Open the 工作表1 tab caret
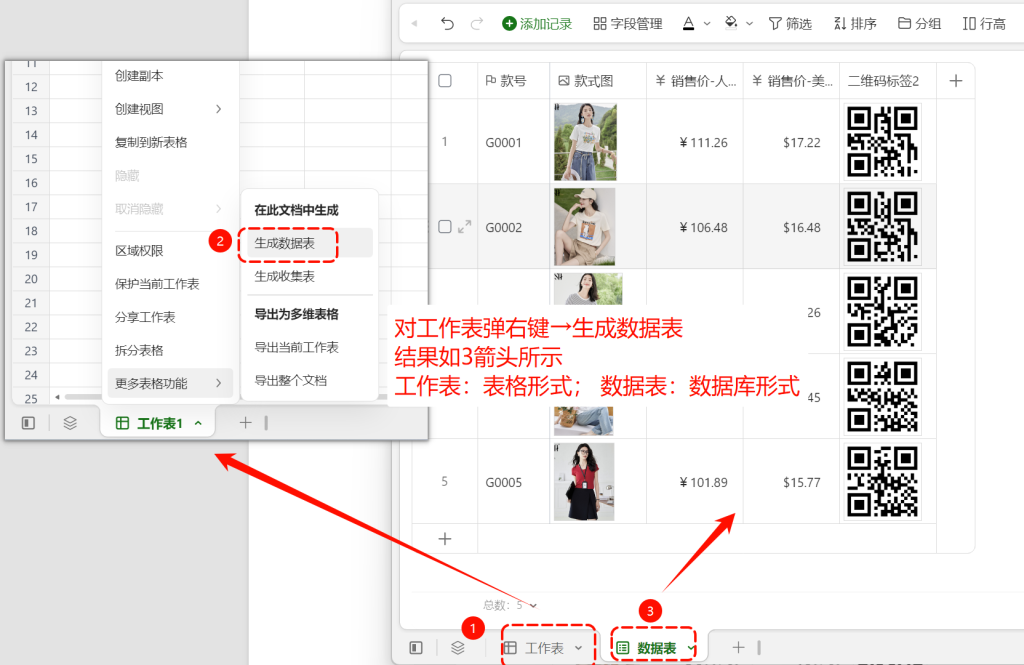Screen dimensions: 1024x665 pyautogui.click(x=199, y=424)
